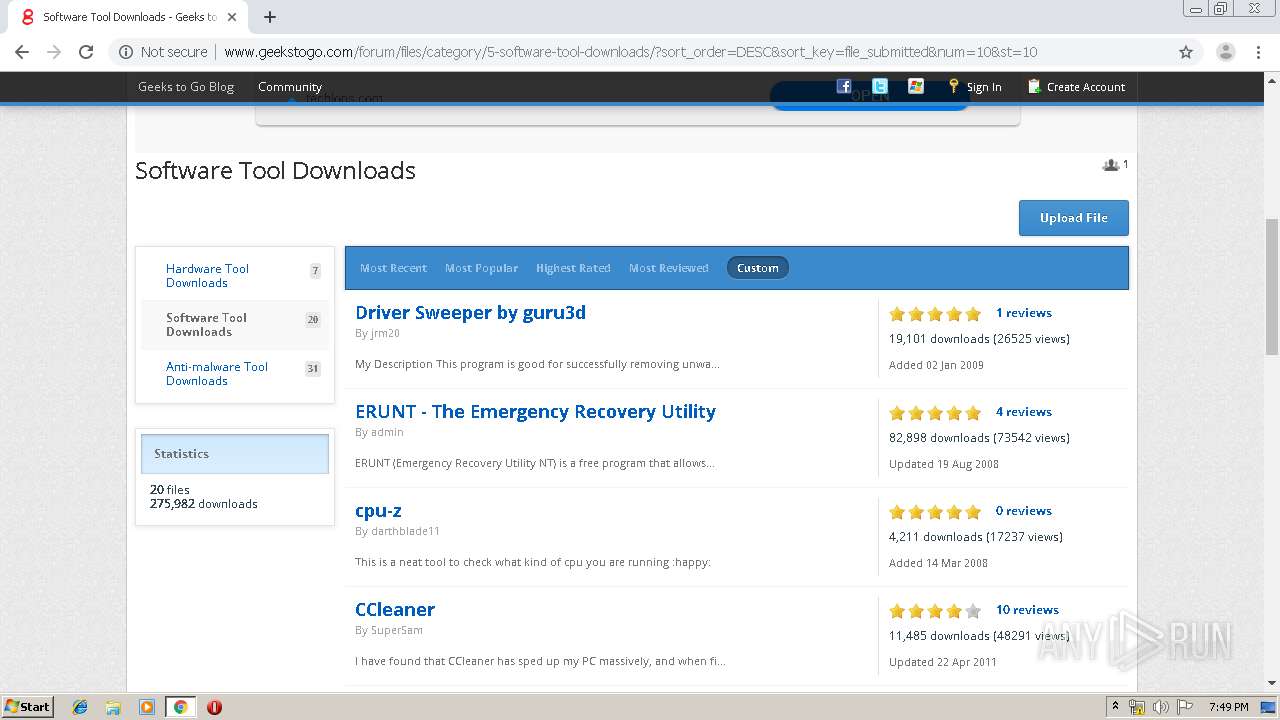Click the Twitter icon in the site header
Screen dimensions: 1280x720
click(x=879, y=86)
